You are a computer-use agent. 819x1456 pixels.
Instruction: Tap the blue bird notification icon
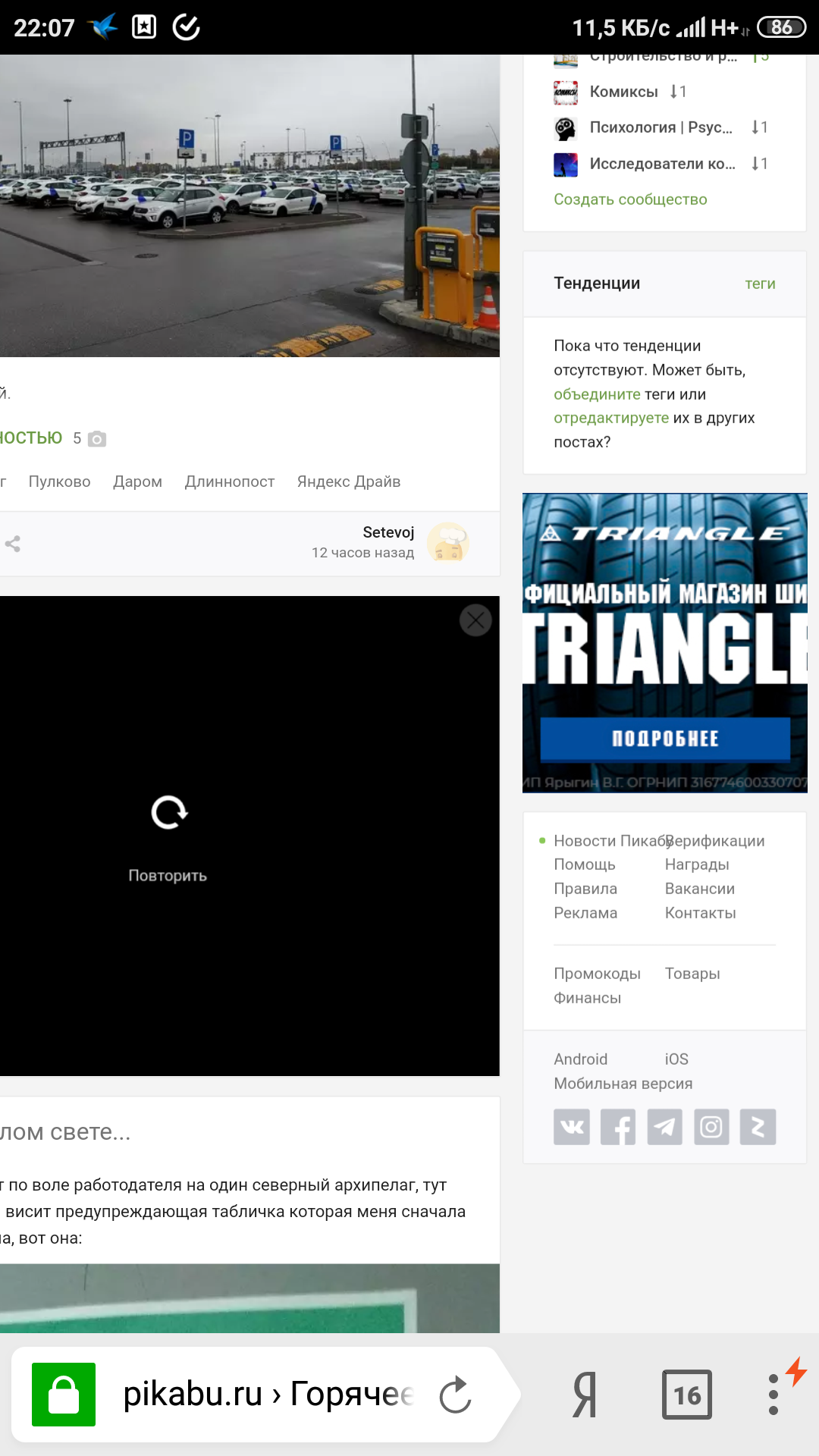coord(102,27)
